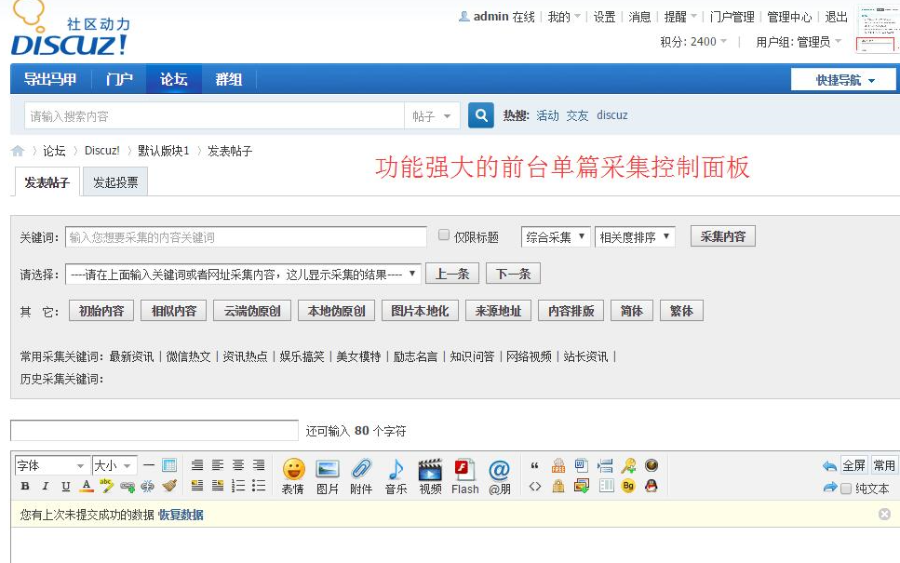
Task: Mention a friend with @朋 icon
Action: (x=499, y=476)
